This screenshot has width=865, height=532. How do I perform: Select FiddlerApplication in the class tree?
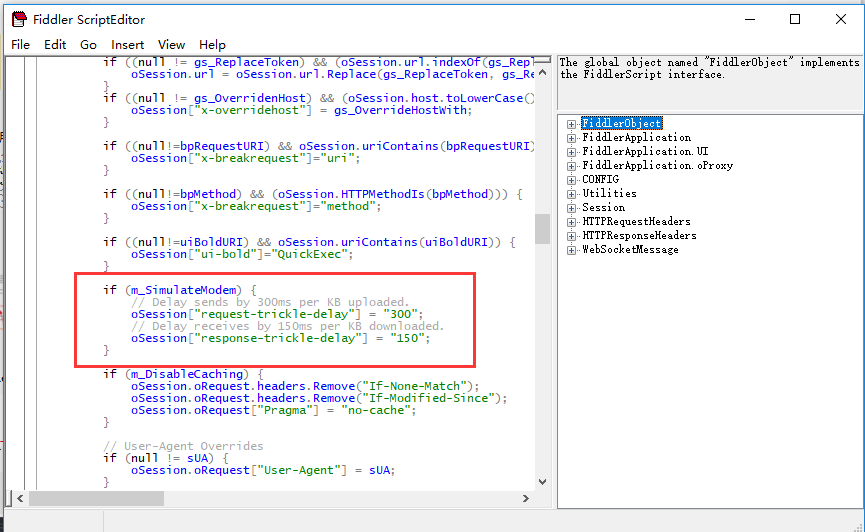point(637,137)
